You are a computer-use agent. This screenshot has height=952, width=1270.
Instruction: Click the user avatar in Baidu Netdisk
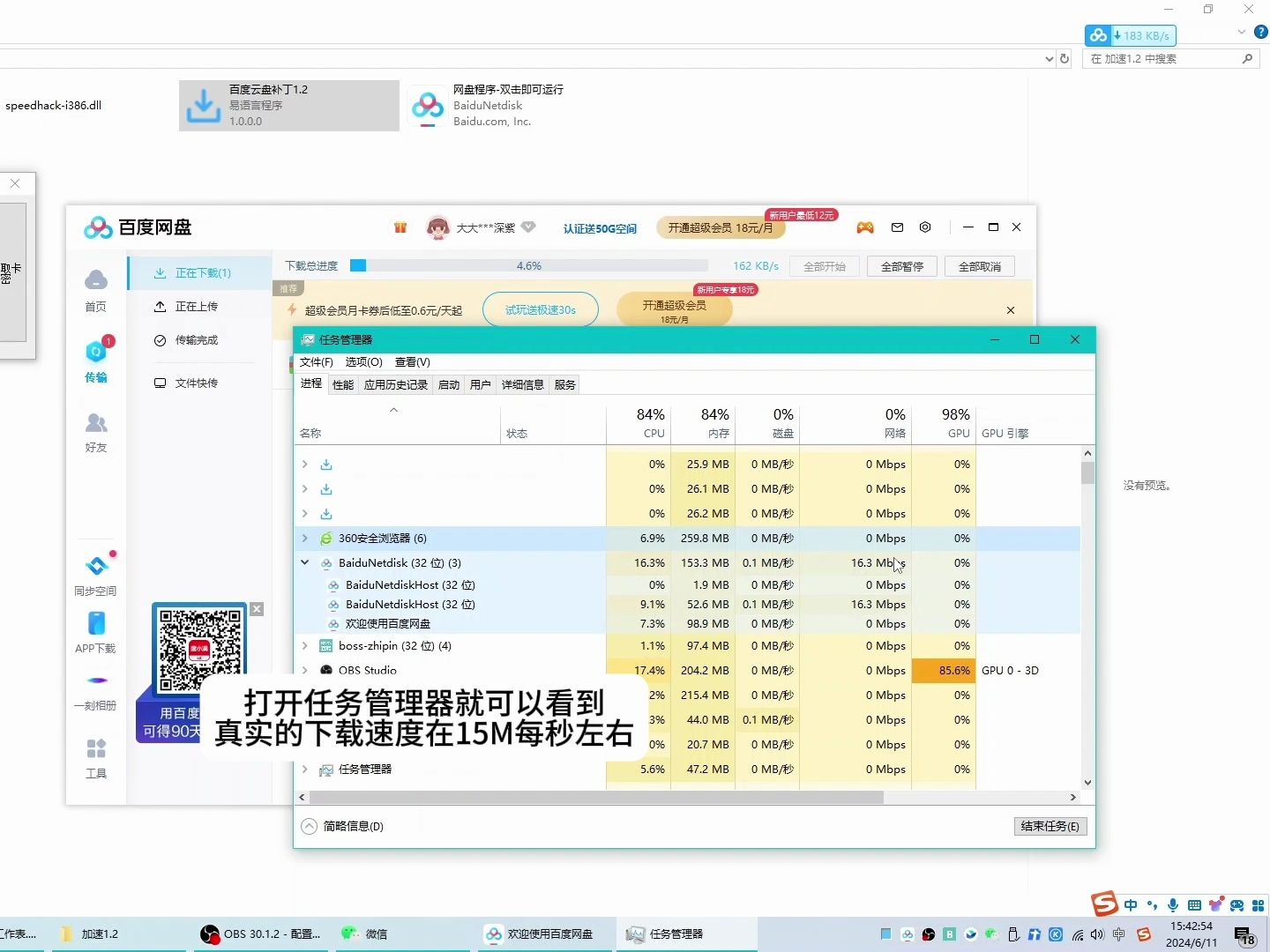438,227
